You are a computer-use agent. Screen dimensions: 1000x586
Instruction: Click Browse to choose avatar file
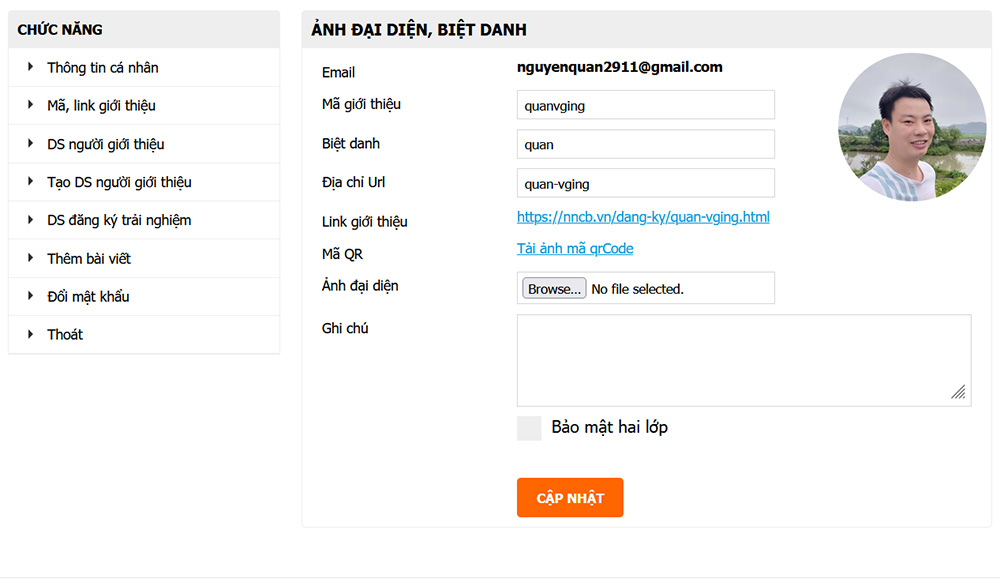[554, 289]
